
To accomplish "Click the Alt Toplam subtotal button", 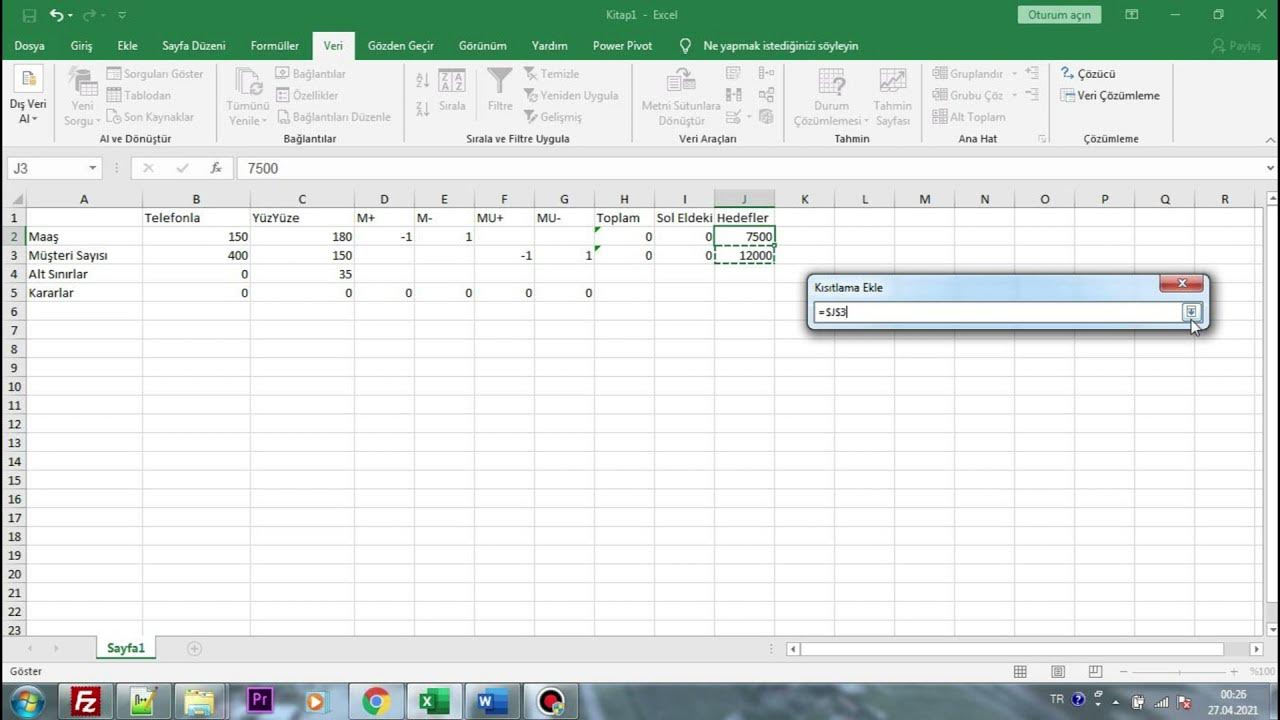I will [x=969, y=117].
